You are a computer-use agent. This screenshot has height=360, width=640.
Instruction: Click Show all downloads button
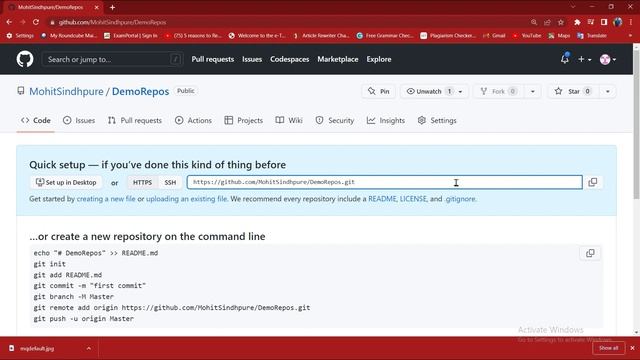point(608,348)
